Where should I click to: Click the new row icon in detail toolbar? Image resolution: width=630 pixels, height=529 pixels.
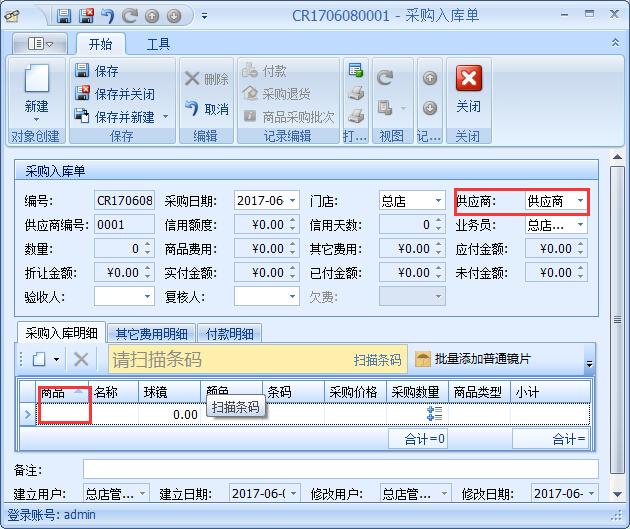pyautogui.click(x=39, y=359)
